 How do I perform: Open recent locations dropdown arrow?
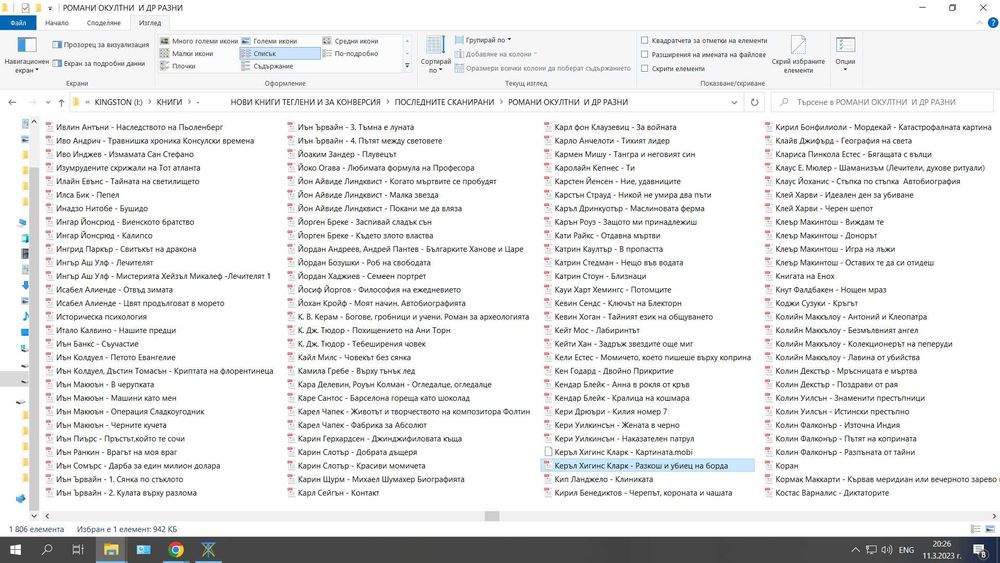[48, 102]
